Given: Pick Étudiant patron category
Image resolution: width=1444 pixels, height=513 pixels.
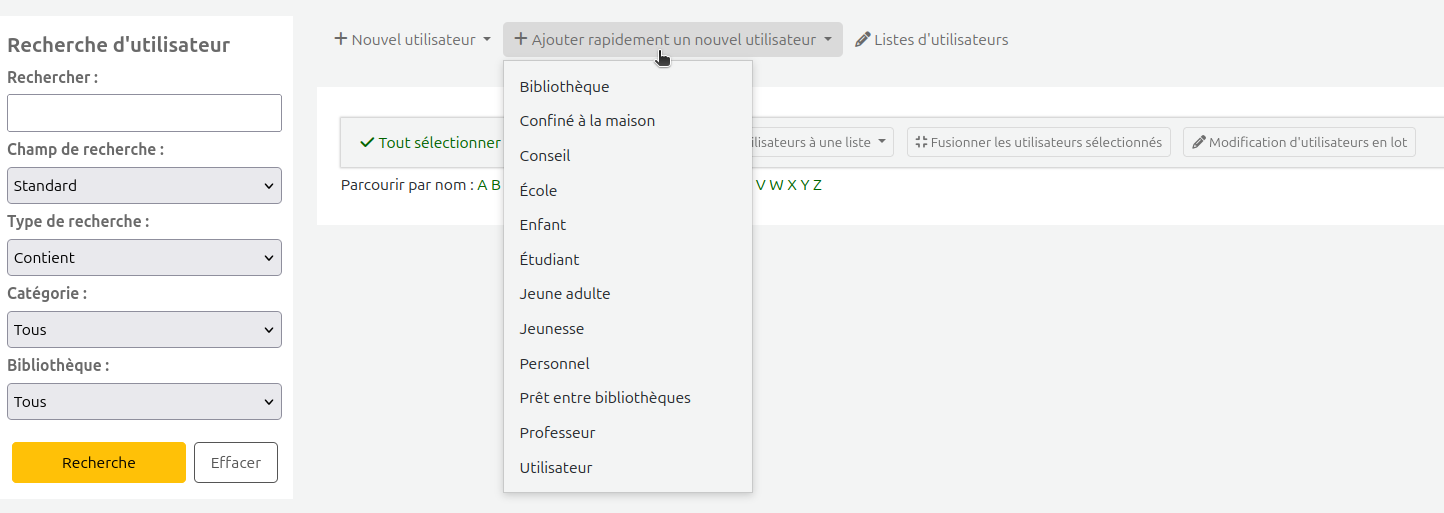Looking at the screenshot, I should 628,260.
